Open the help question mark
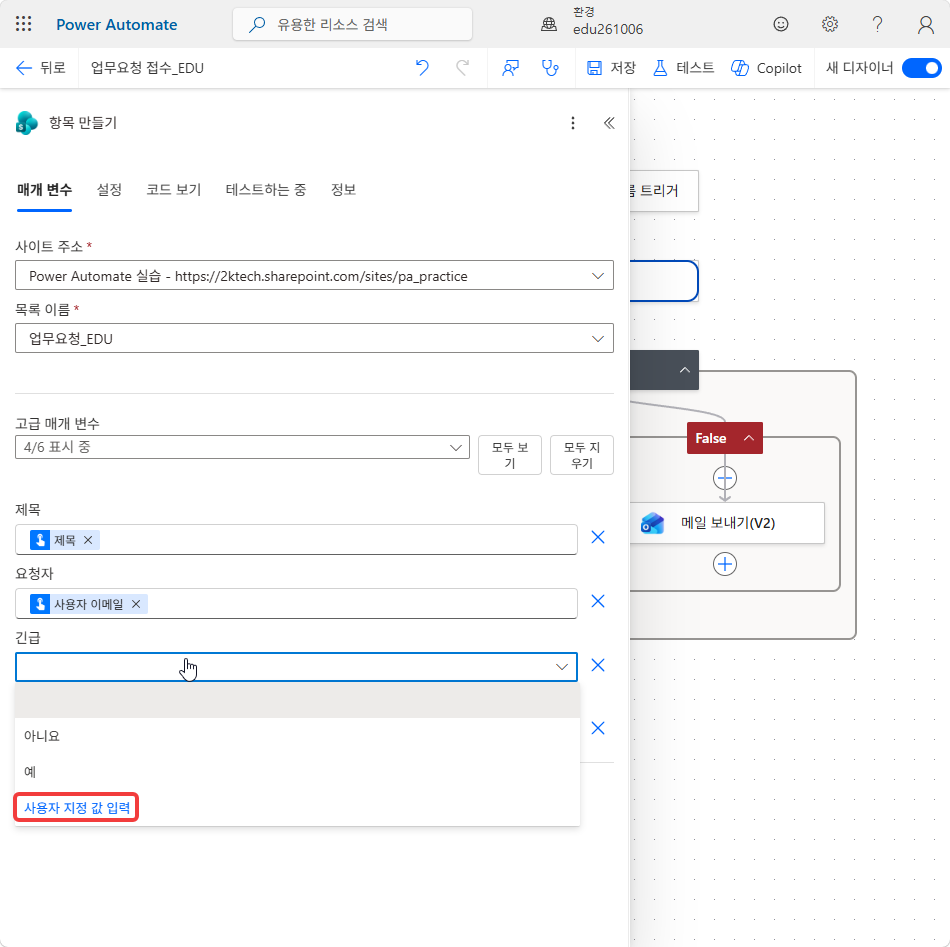Viewport: 950px width, 947px height. pos(877,24)
